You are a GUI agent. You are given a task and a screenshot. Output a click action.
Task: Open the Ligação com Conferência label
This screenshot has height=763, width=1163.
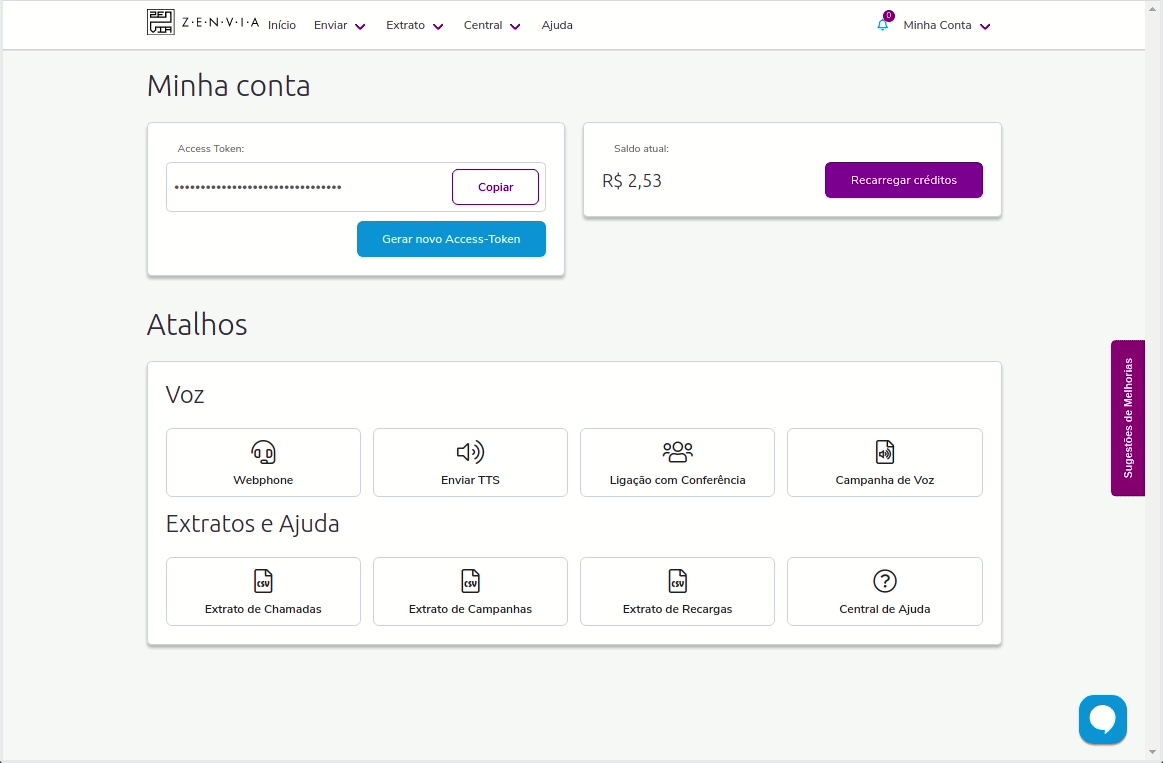tap(677, 480)
